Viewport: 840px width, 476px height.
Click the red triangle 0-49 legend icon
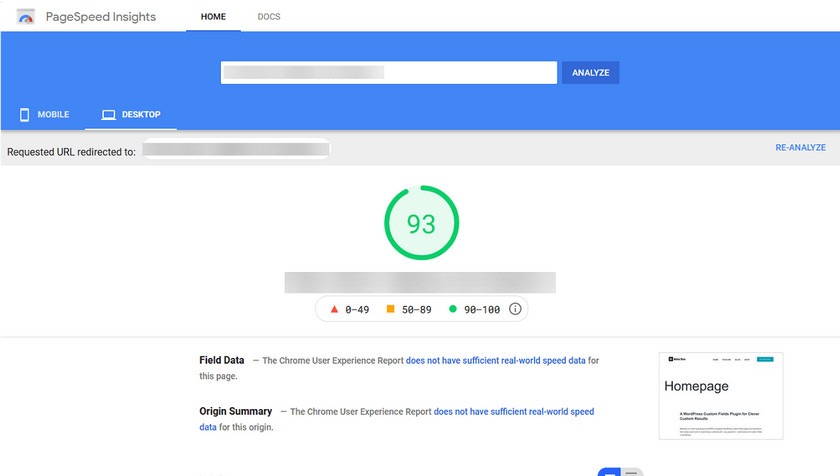[334, 309]
